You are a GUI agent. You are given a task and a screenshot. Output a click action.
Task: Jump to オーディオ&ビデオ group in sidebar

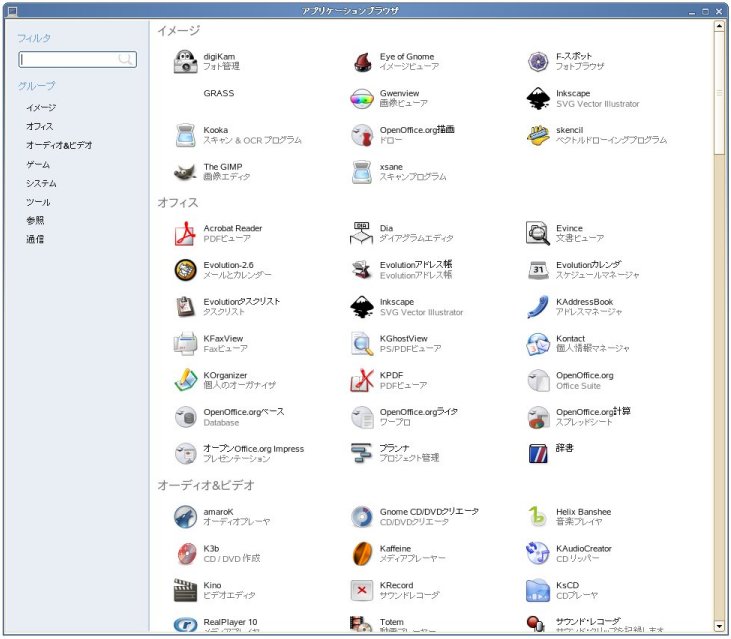[x=59, y=145]
